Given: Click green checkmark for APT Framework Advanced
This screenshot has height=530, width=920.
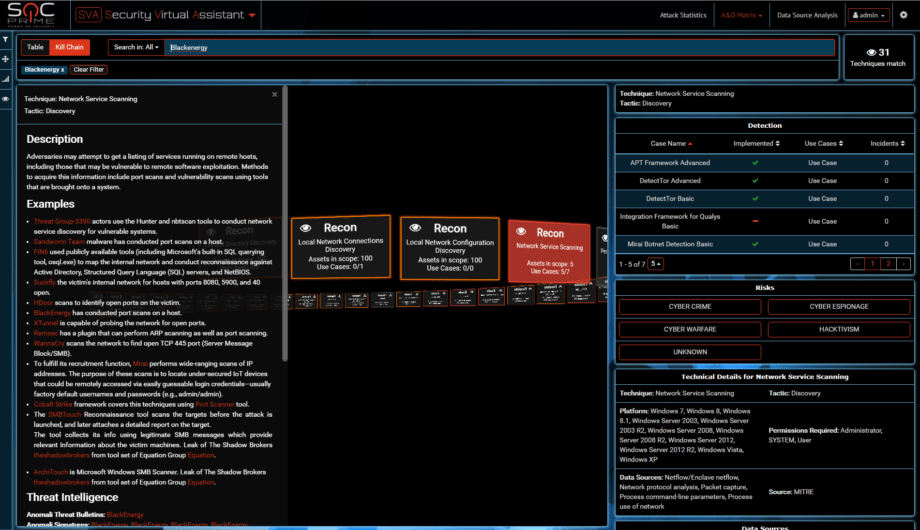Looking at the screenshot, I should [x=755, y=163].
